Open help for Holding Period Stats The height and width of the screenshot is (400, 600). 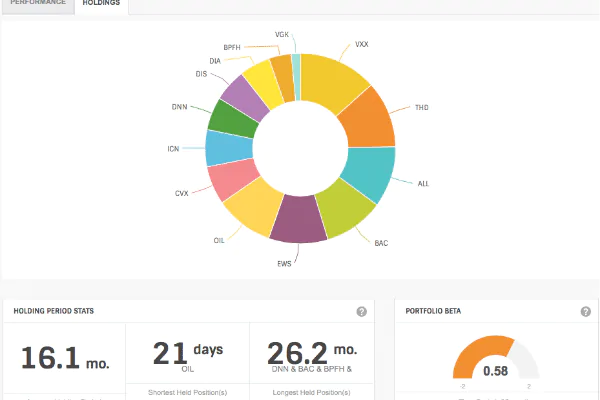coord(362,311)
